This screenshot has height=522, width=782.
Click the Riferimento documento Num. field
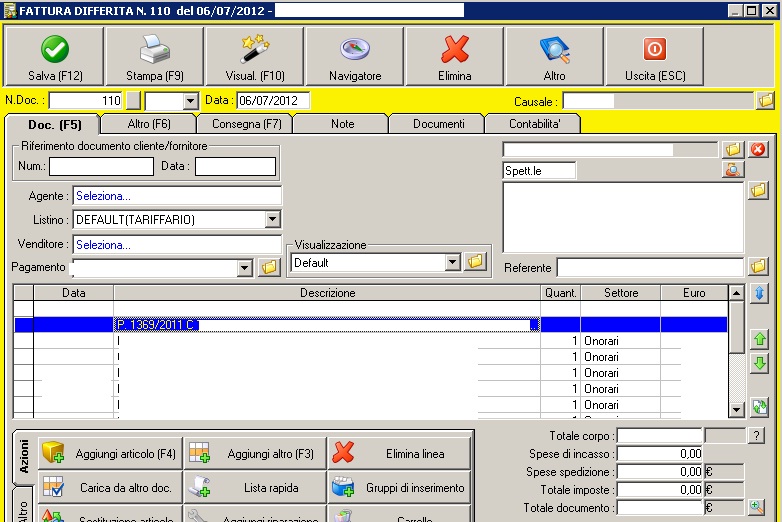(101, 166)
